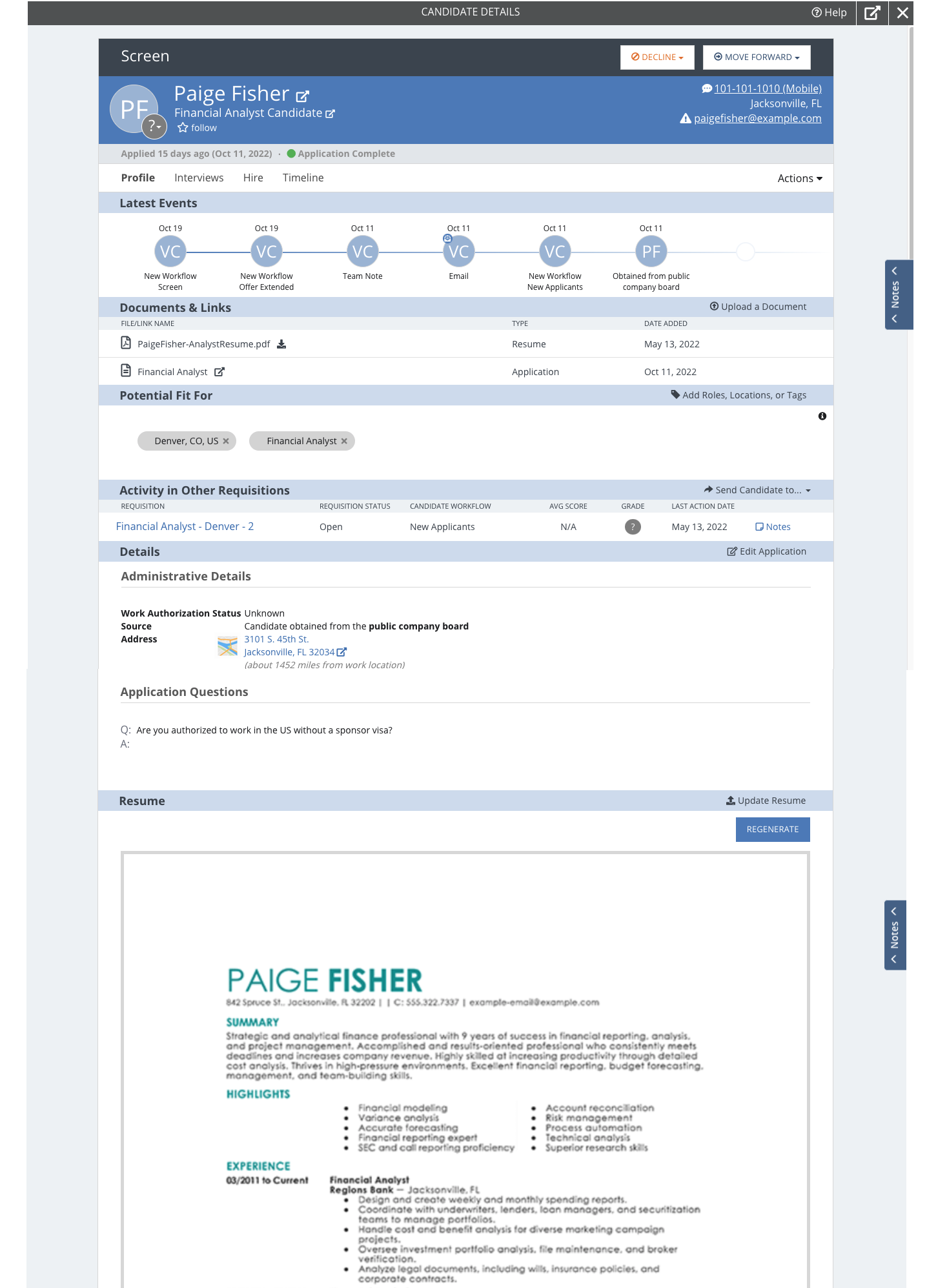The height and width of the screenshot is (1288, 927).
Task: Click Upload a Document
Action: point(758,307)
